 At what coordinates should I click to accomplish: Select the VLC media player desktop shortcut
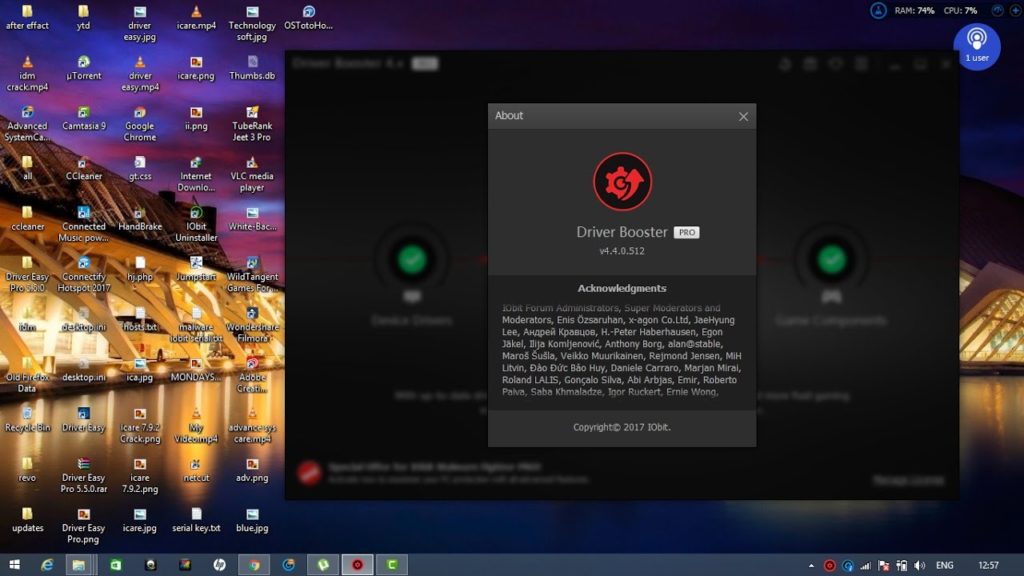point(252,174)
